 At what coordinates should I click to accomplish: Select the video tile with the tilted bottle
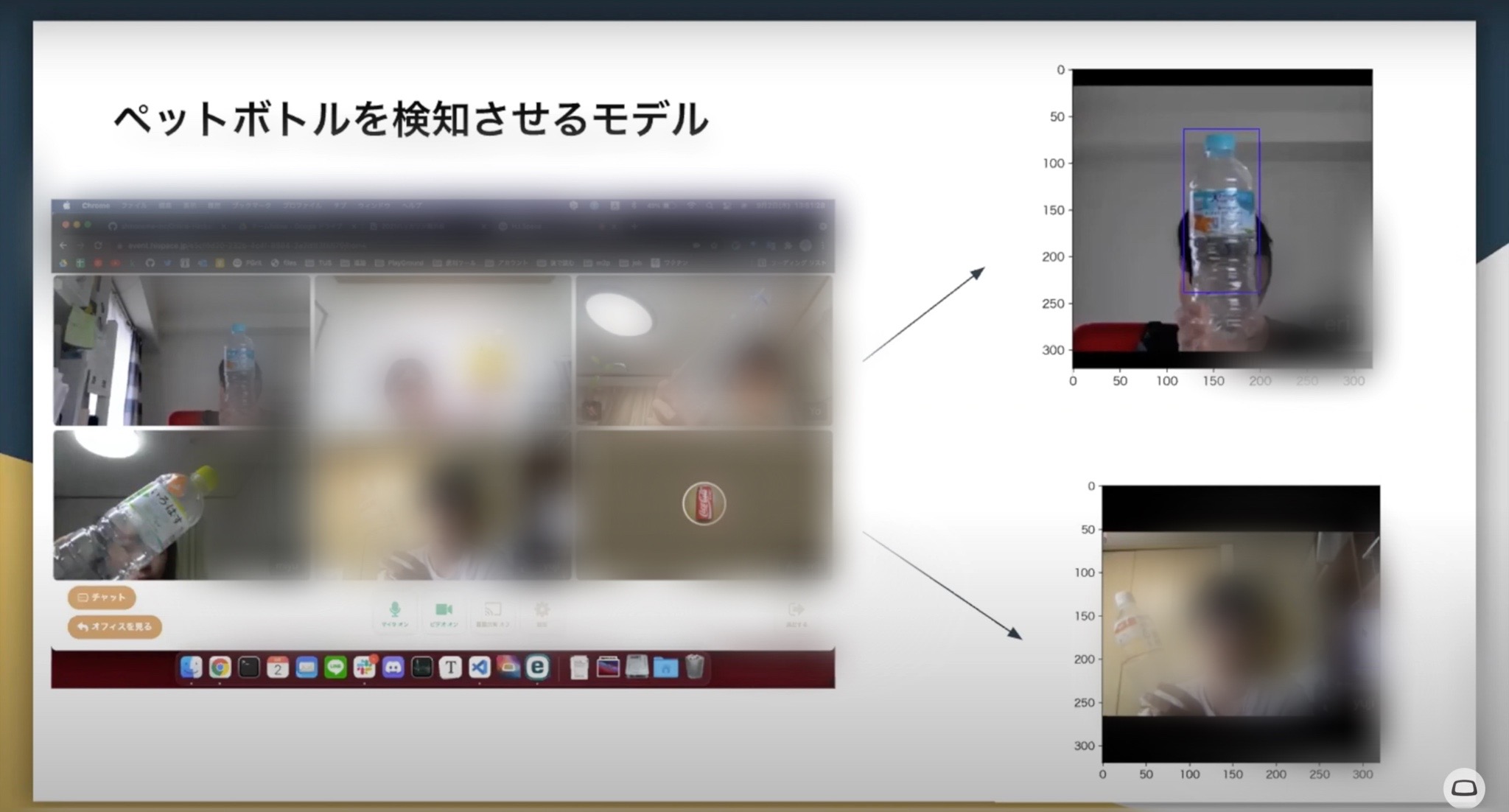point(182,505)
